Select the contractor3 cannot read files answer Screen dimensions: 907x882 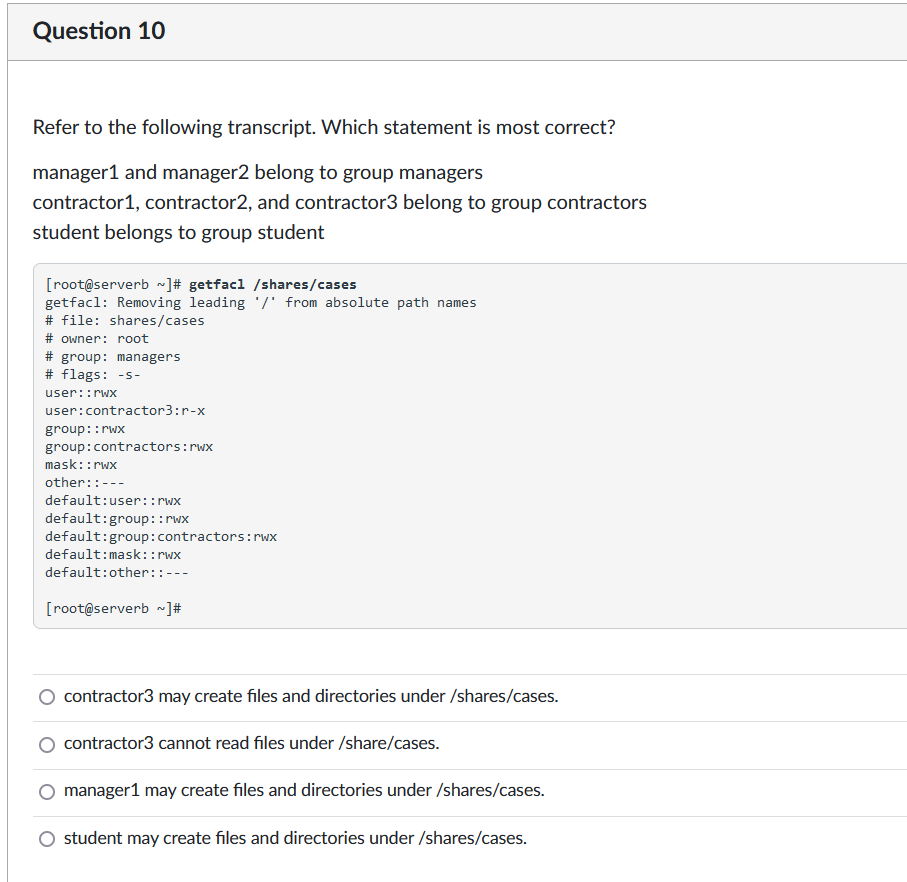tap(46, 744)
